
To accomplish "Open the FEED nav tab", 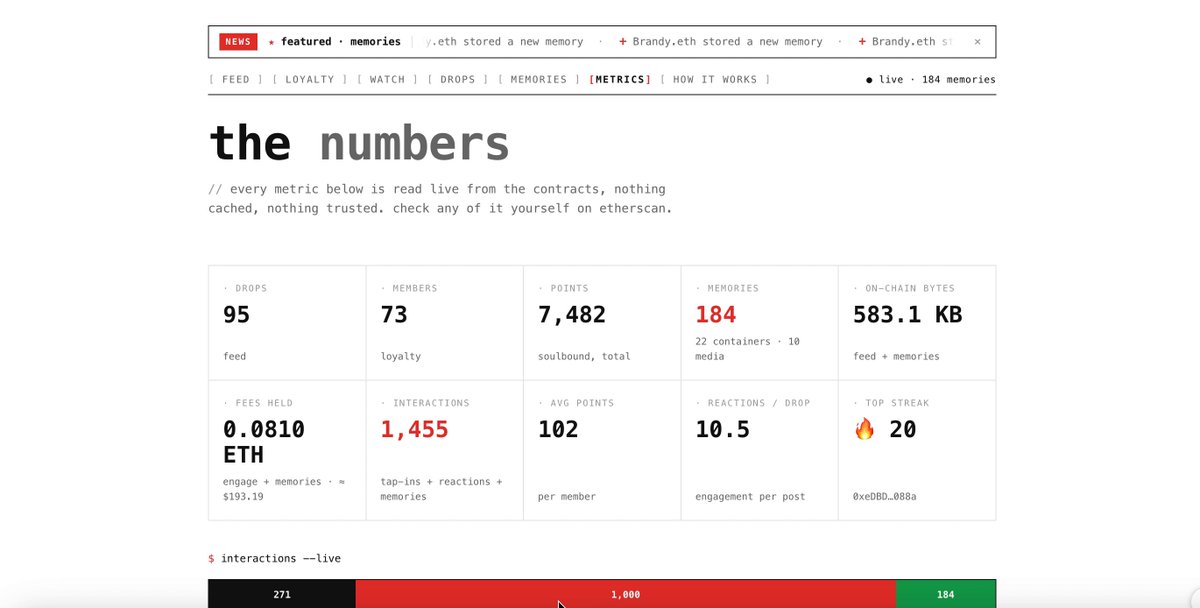I will pos(236,79).
